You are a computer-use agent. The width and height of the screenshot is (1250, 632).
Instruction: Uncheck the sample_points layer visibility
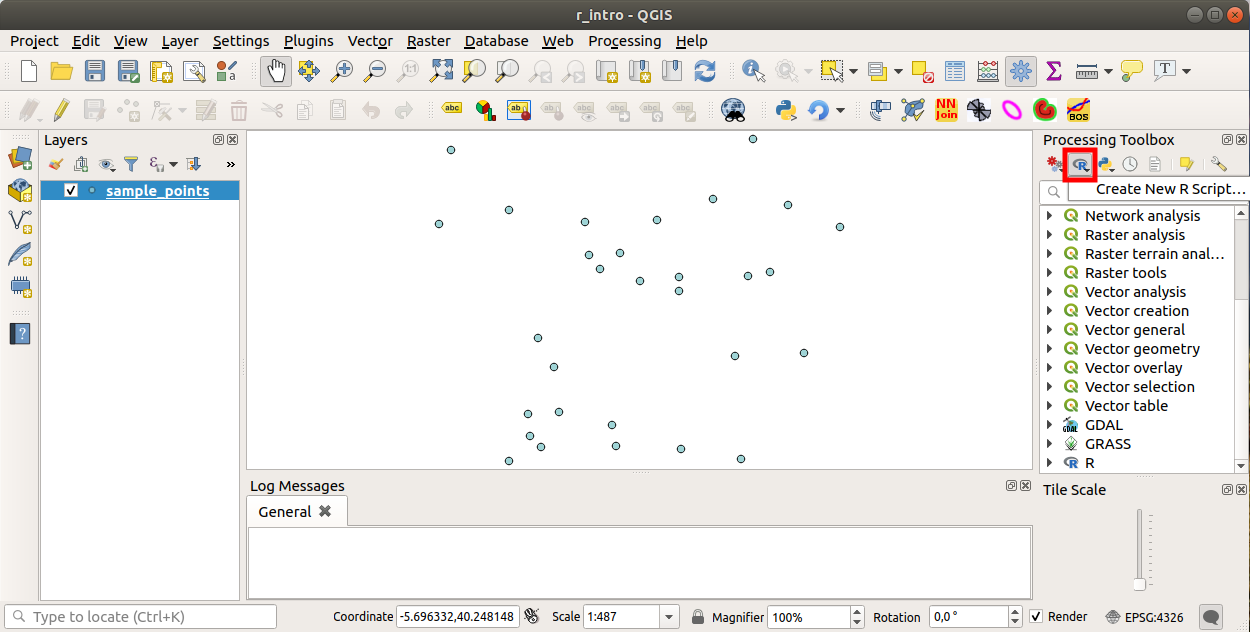(71, 191)
